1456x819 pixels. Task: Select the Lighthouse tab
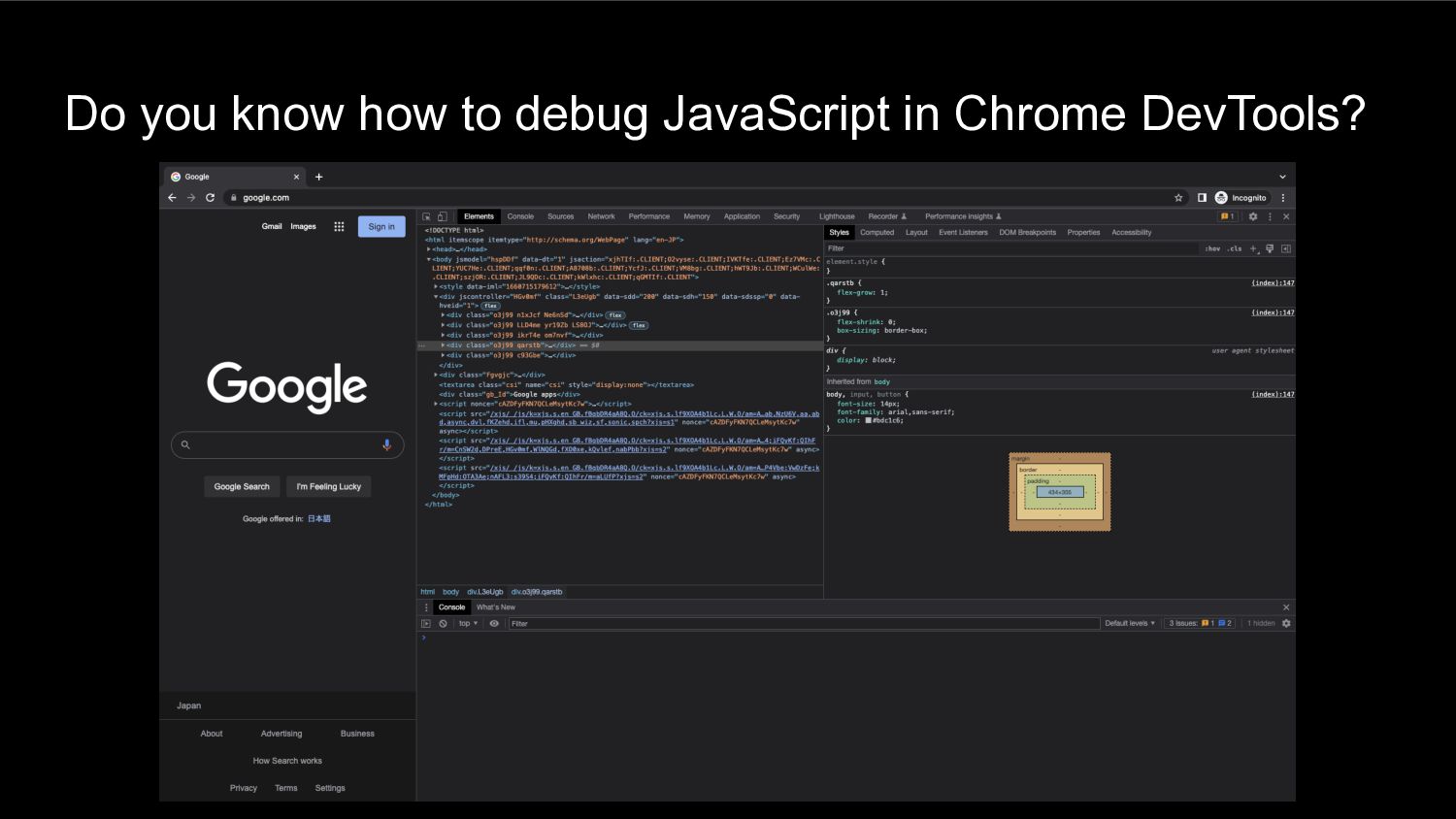click(x=837, y=216)
